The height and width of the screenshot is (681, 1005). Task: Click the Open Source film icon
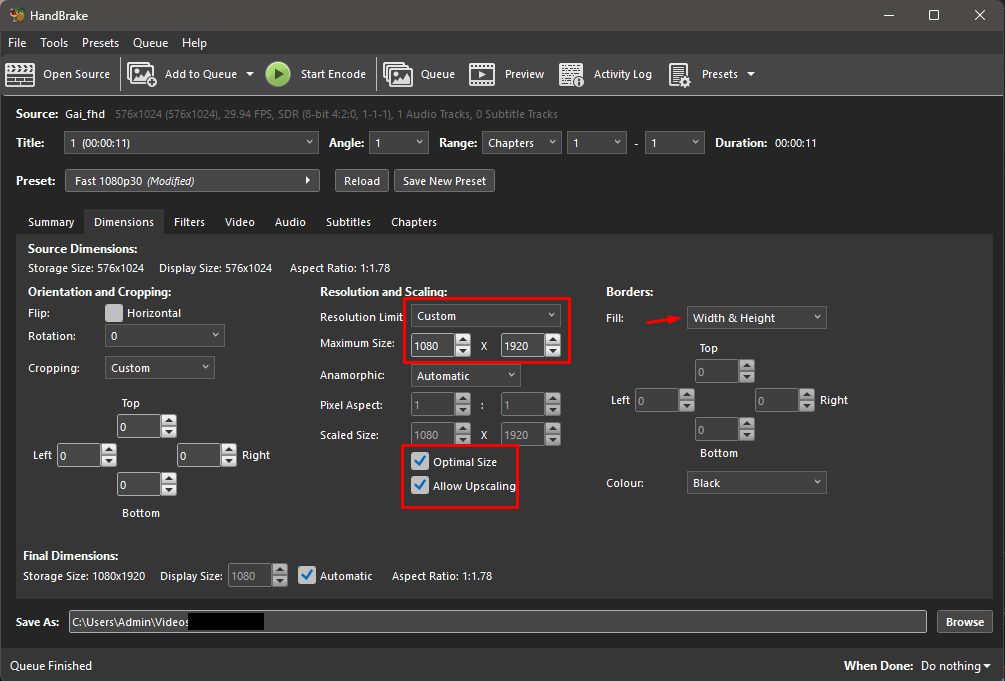20,74
